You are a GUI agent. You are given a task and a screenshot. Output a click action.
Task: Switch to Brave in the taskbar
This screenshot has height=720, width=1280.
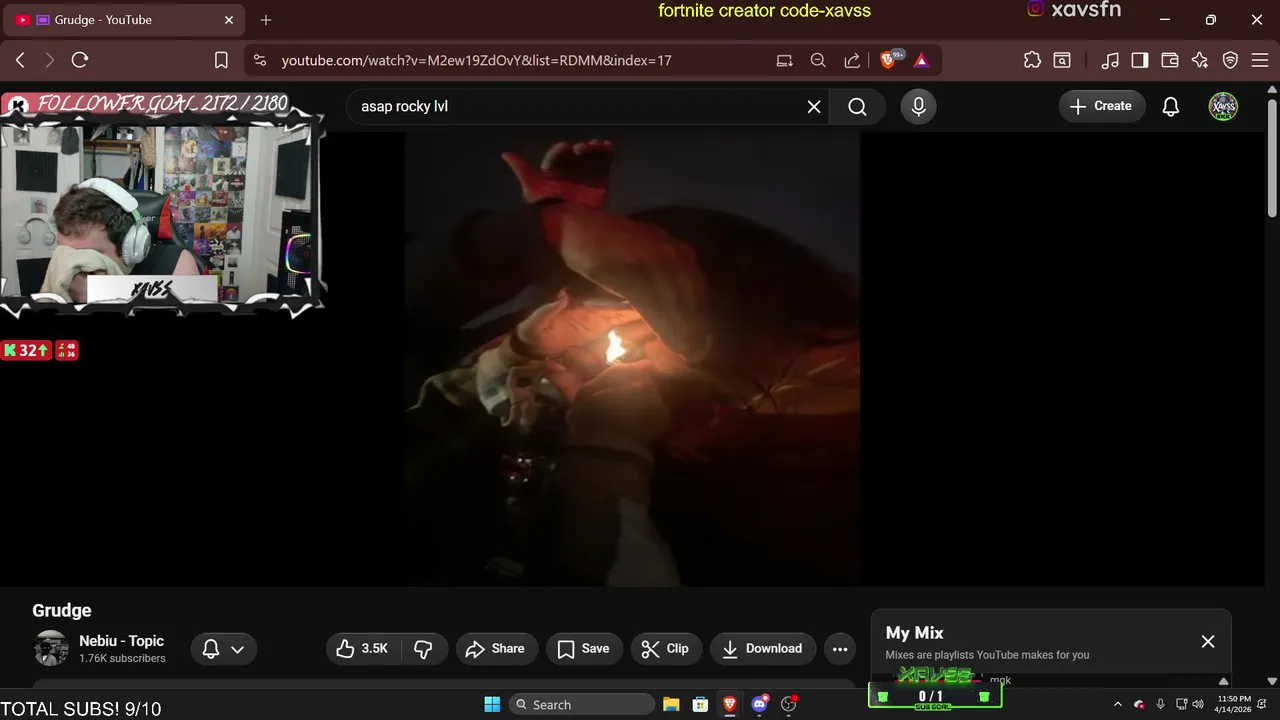tap(730, 704)
